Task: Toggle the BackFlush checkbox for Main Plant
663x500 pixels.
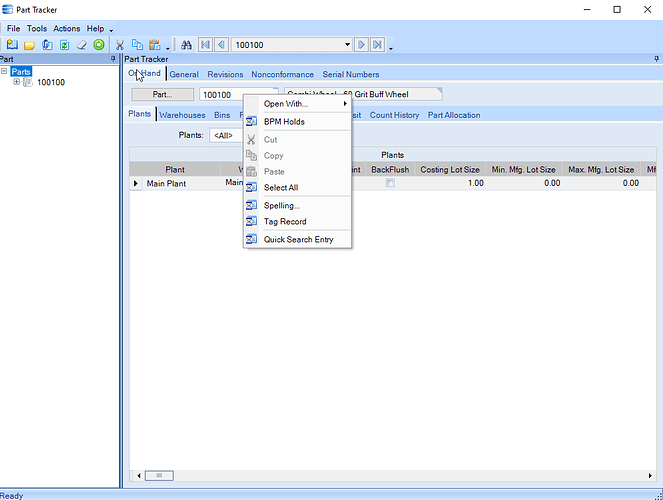Action: pyautogui.click(x=390, y=183)
